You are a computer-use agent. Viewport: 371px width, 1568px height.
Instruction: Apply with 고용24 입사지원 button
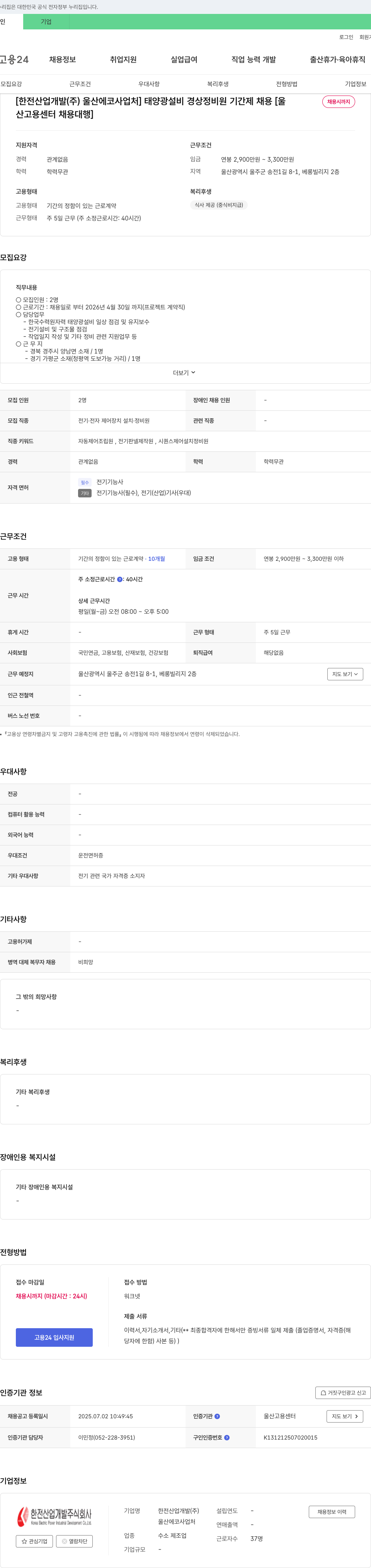click(54, 1337)
